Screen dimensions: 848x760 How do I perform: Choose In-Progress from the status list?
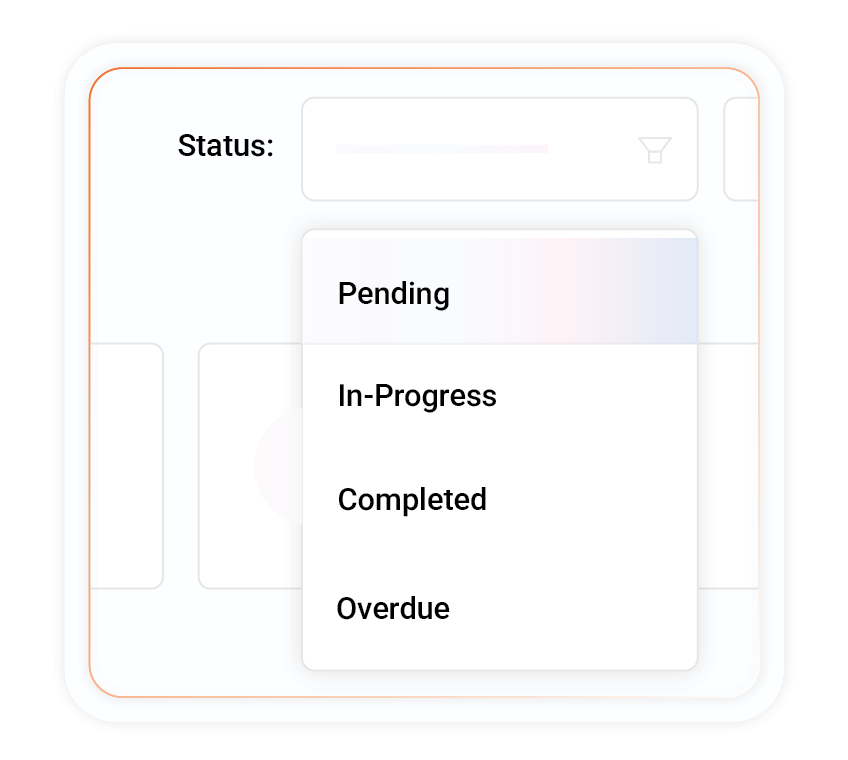[x=417, y=396]
